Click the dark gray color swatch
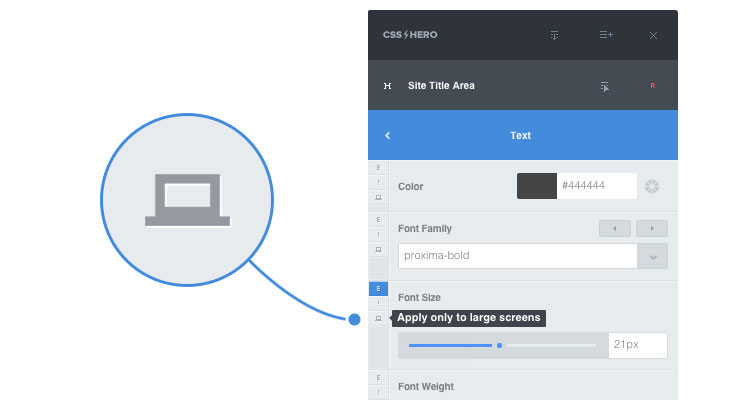This screenshot has height=400, width=738. click(x=537, y=186)
